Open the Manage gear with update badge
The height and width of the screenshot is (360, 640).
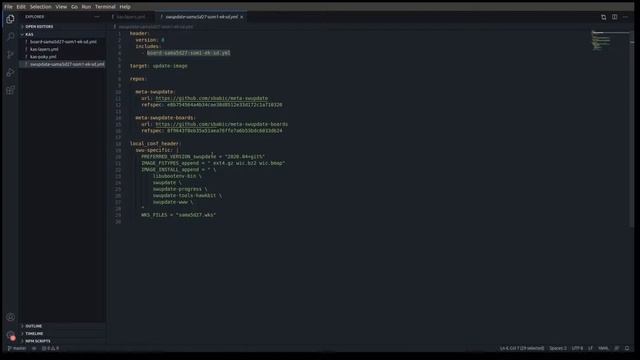(x=11, y=335)
